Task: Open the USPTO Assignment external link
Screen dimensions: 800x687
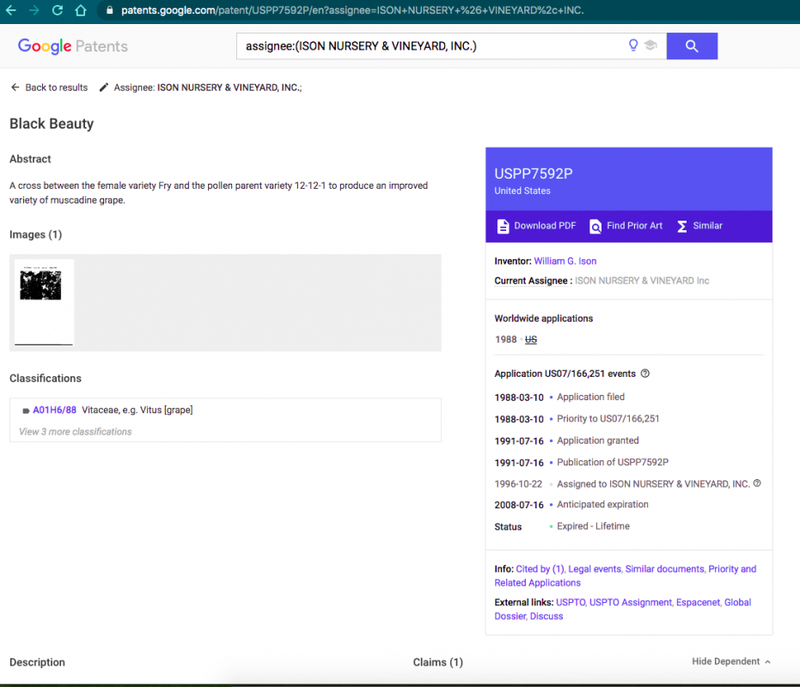Action: point(630,602)
